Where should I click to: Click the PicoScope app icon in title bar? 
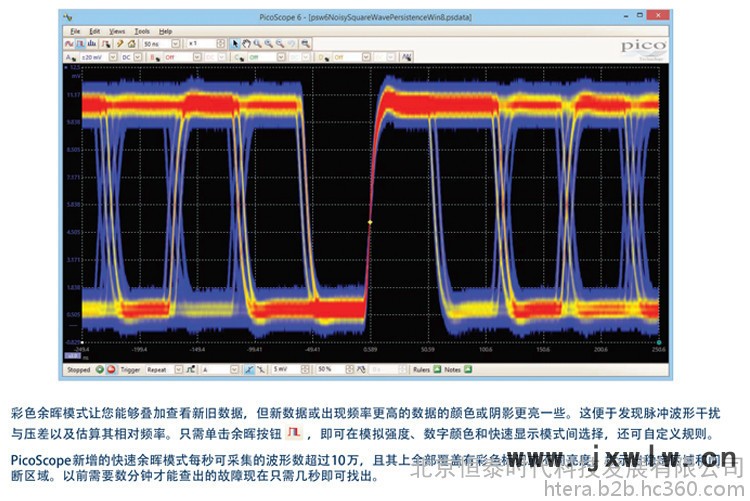[x=68, y=17]
